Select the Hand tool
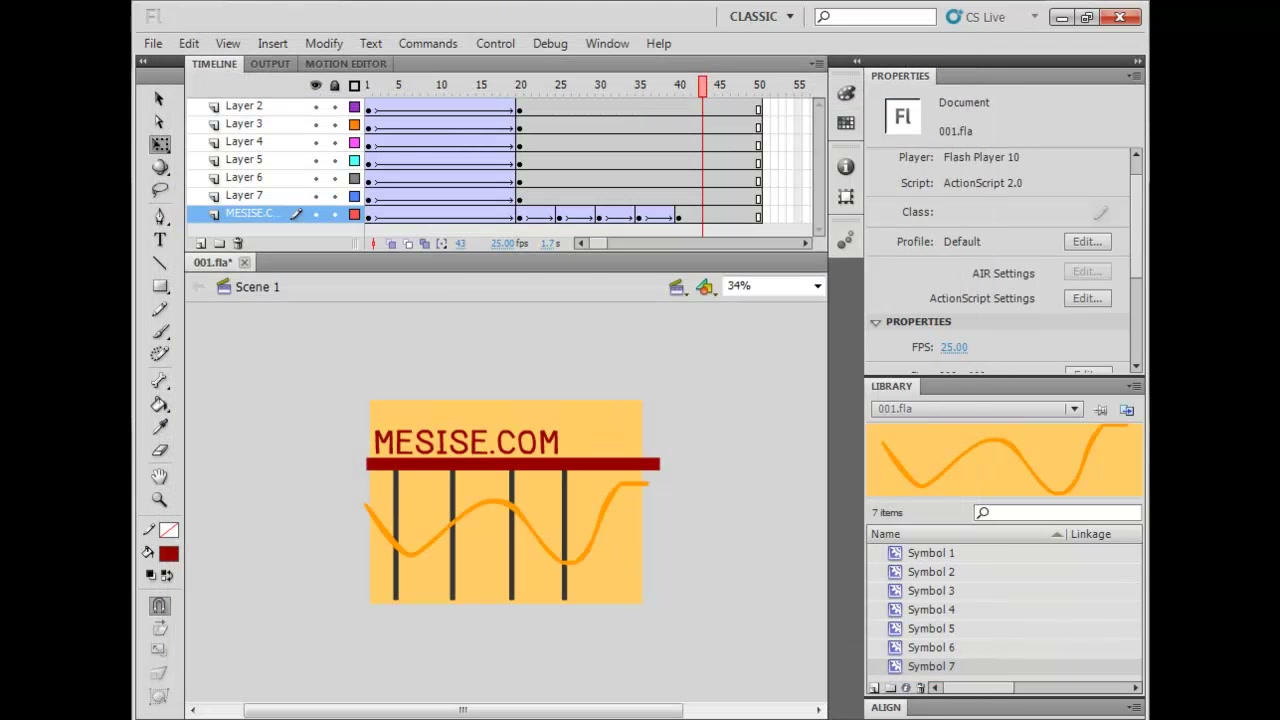Viewport: 1280px width, 720px height. pos(160,476)
